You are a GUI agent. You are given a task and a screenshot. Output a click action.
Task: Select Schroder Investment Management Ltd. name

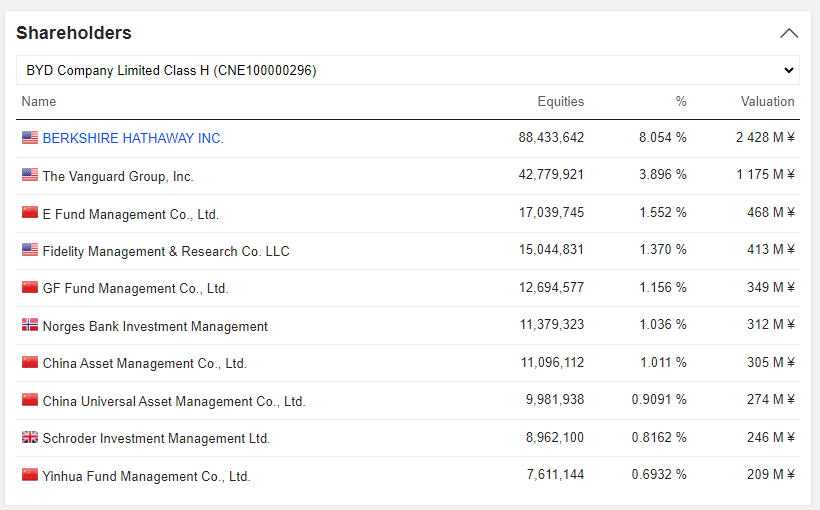click(156, 438)
